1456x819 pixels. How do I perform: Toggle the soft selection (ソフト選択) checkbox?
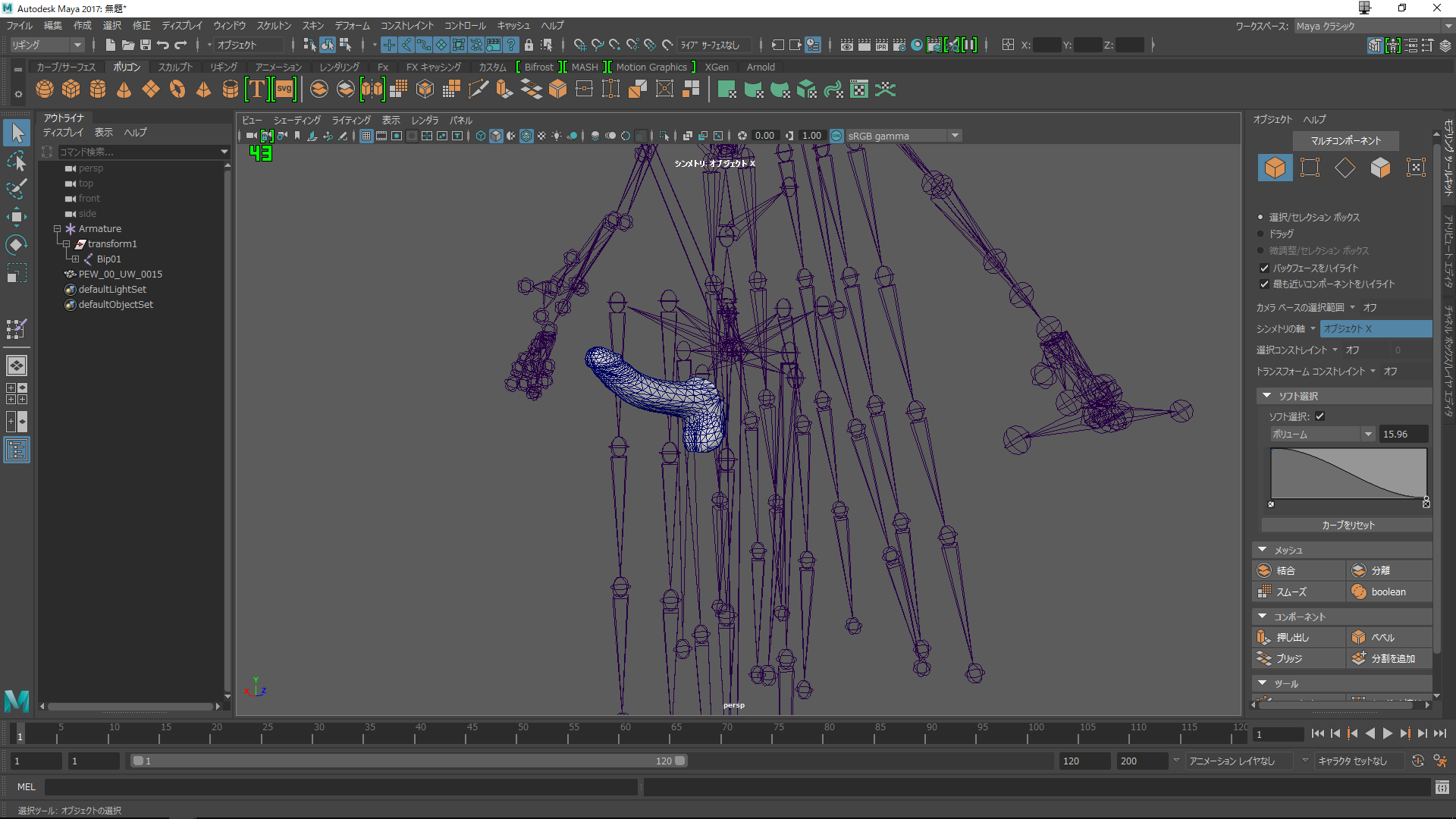[x=1320, y=416]
